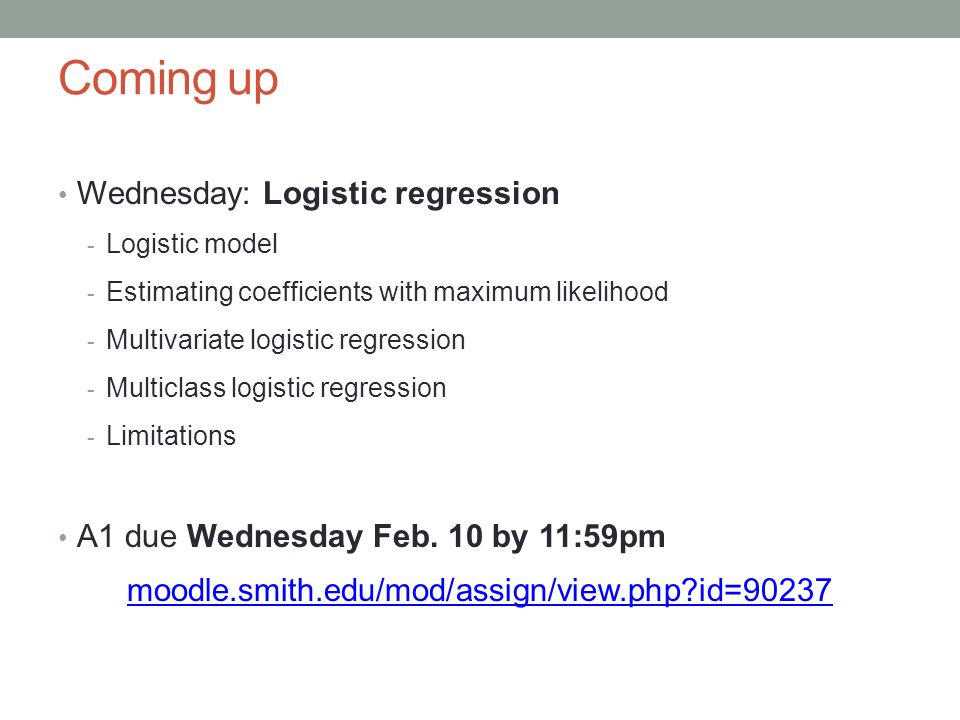The height and width of the screenshot is (720, 960).
Task: Open the moodle.smith.edu assignment link
Action: pyautogui.click(x=479, y=591)
